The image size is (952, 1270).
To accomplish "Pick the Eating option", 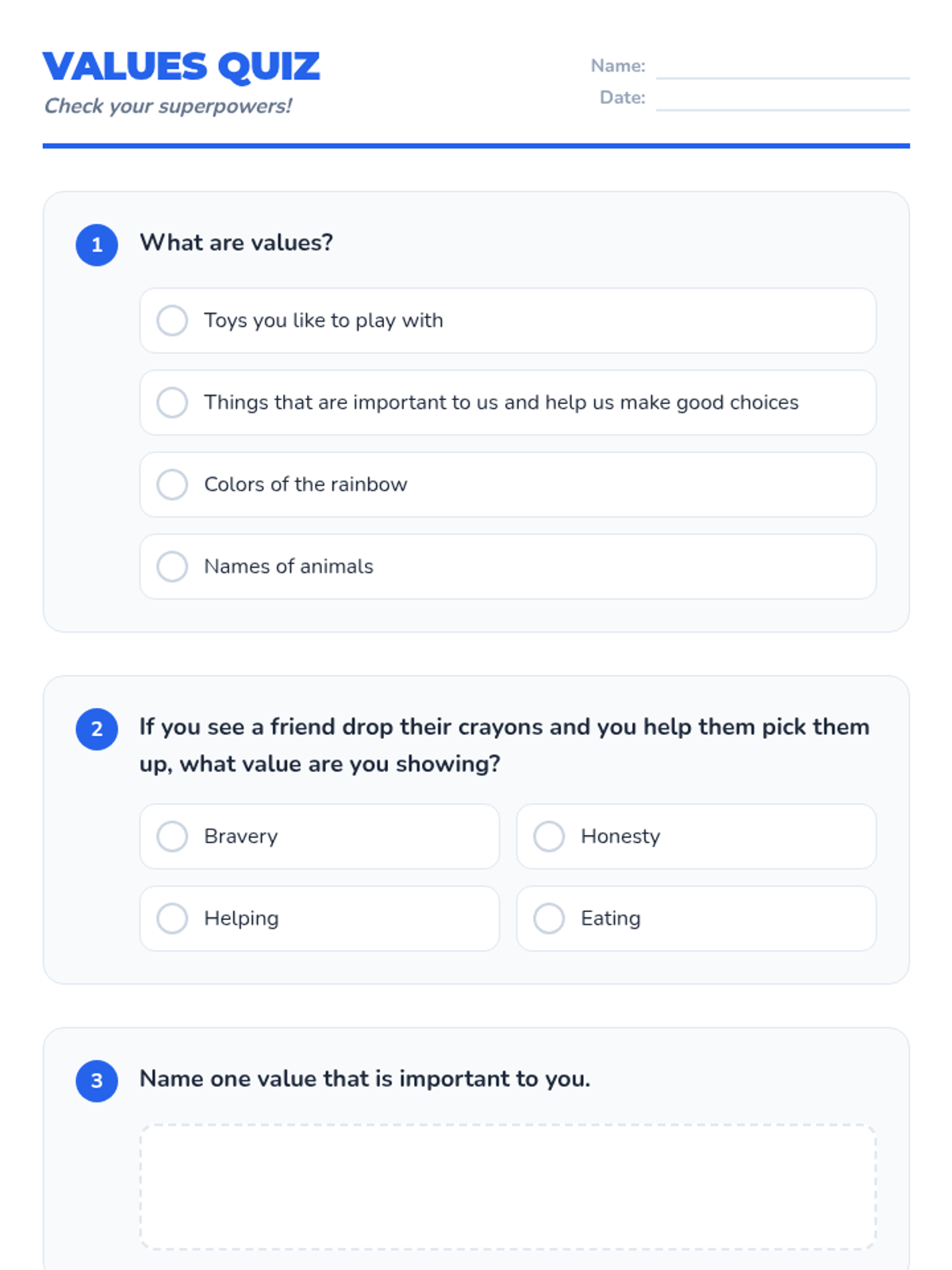I will click(x=549, y=918).
